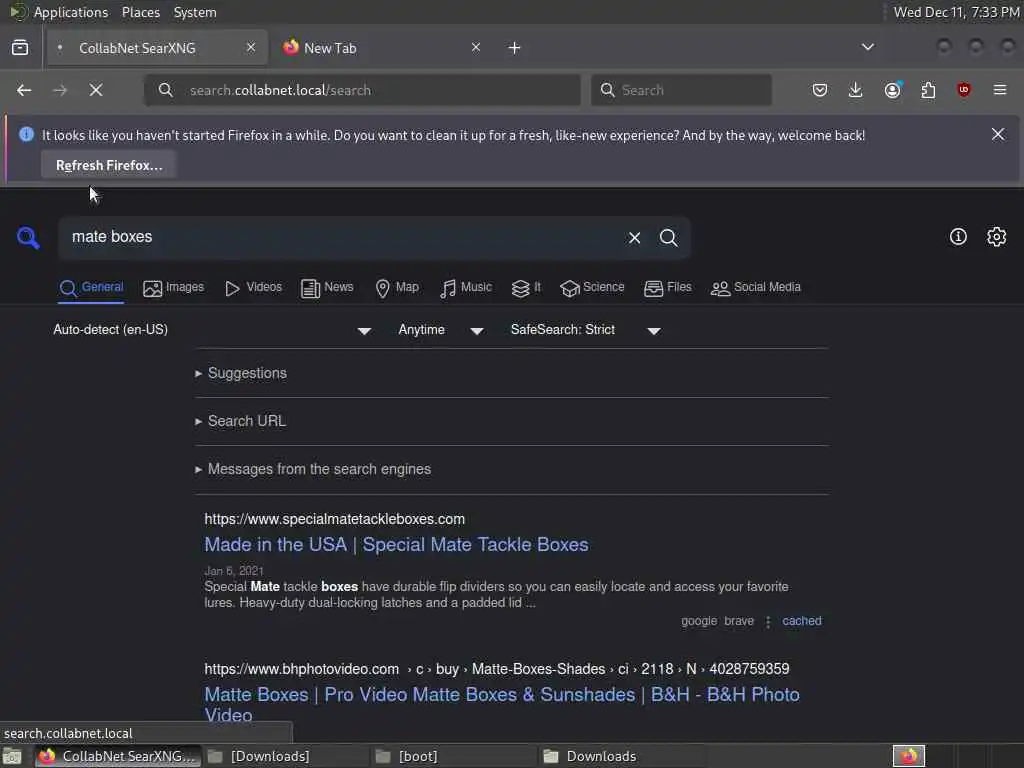This screenshot has height=768, width=1024.
Task: Switch to Science search category
Action: tap(592, 287)
